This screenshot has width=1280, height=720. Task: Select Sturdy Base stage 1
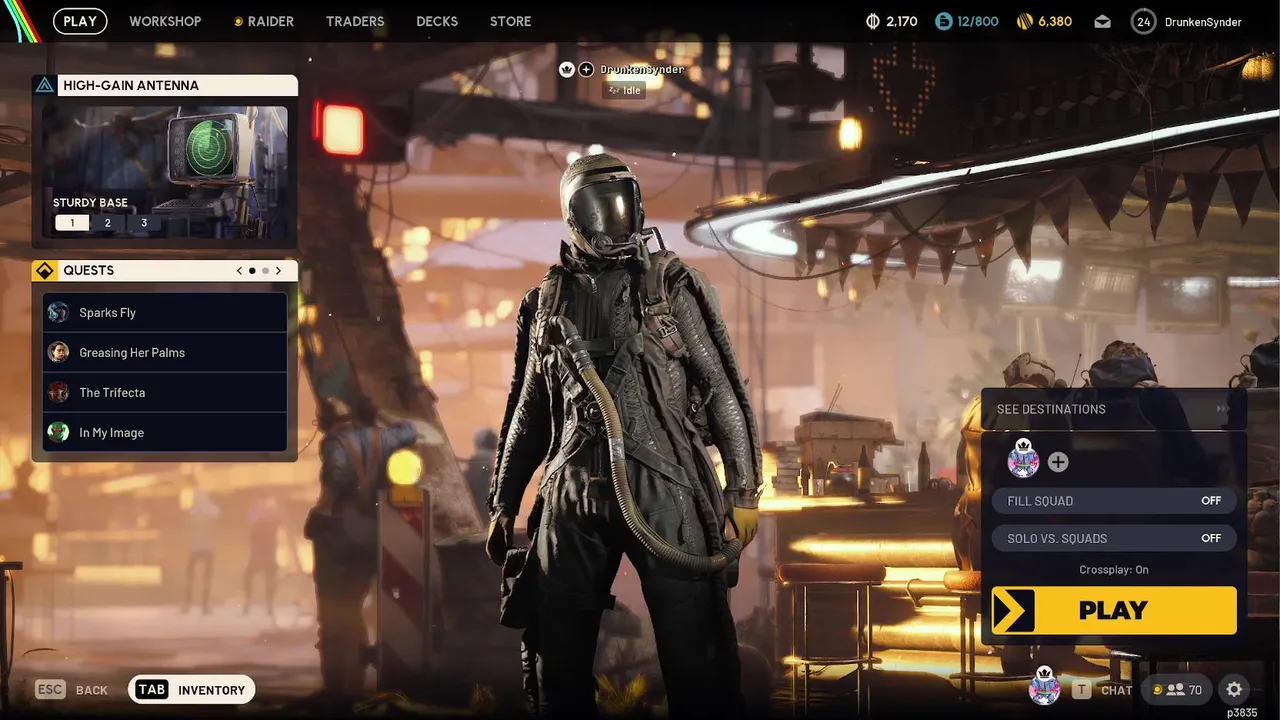pyautogui.click(x=72, y=223)
